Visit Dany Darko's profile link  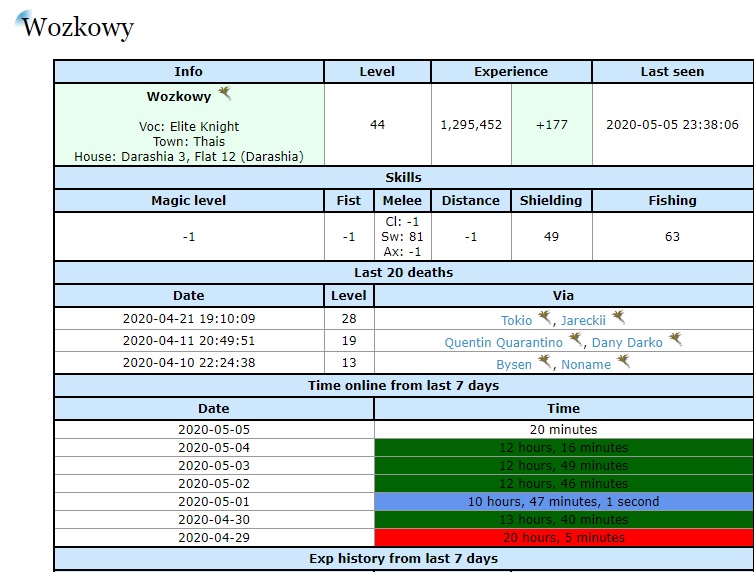point(627,343)
